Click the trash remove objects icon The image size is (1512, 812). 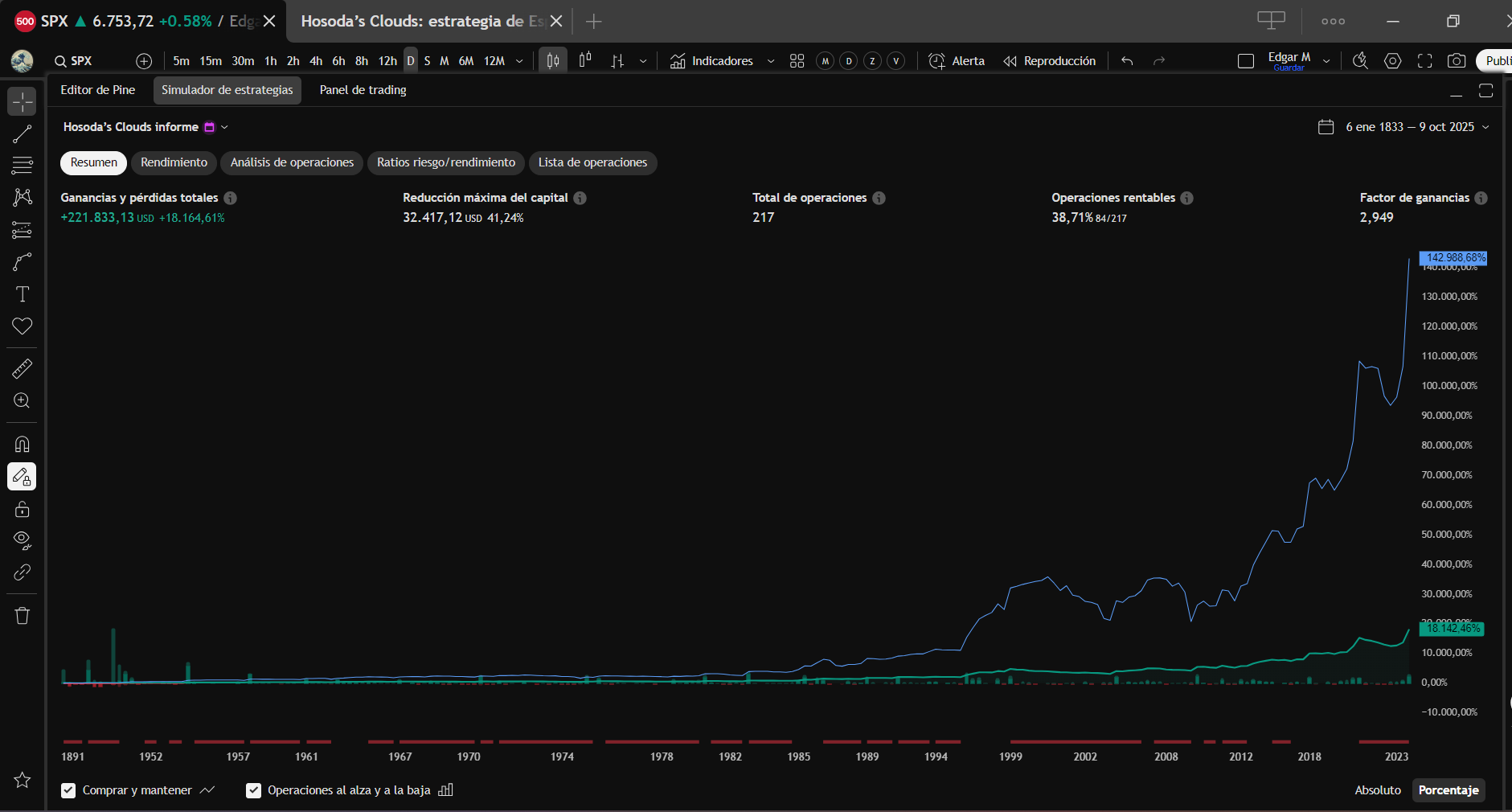click(22, 616)
